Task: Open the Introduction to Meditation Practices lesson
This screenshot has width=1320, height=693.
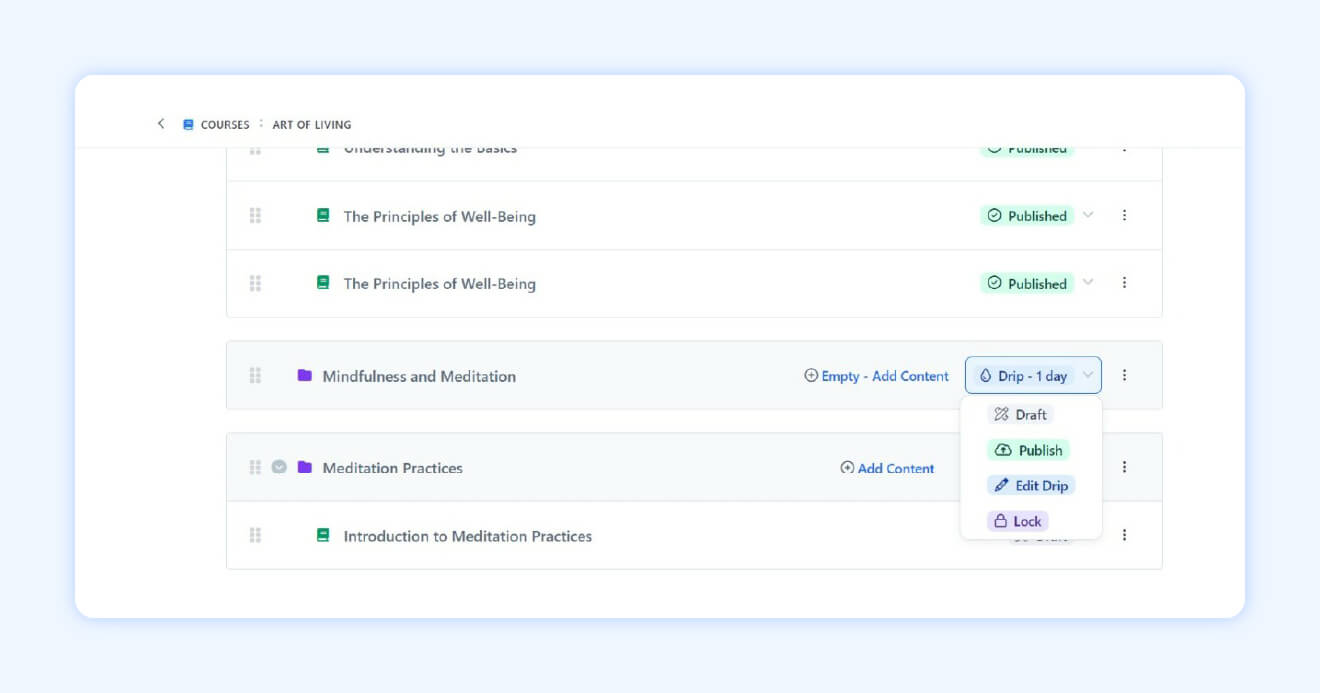Action: [x=467, y=536]
